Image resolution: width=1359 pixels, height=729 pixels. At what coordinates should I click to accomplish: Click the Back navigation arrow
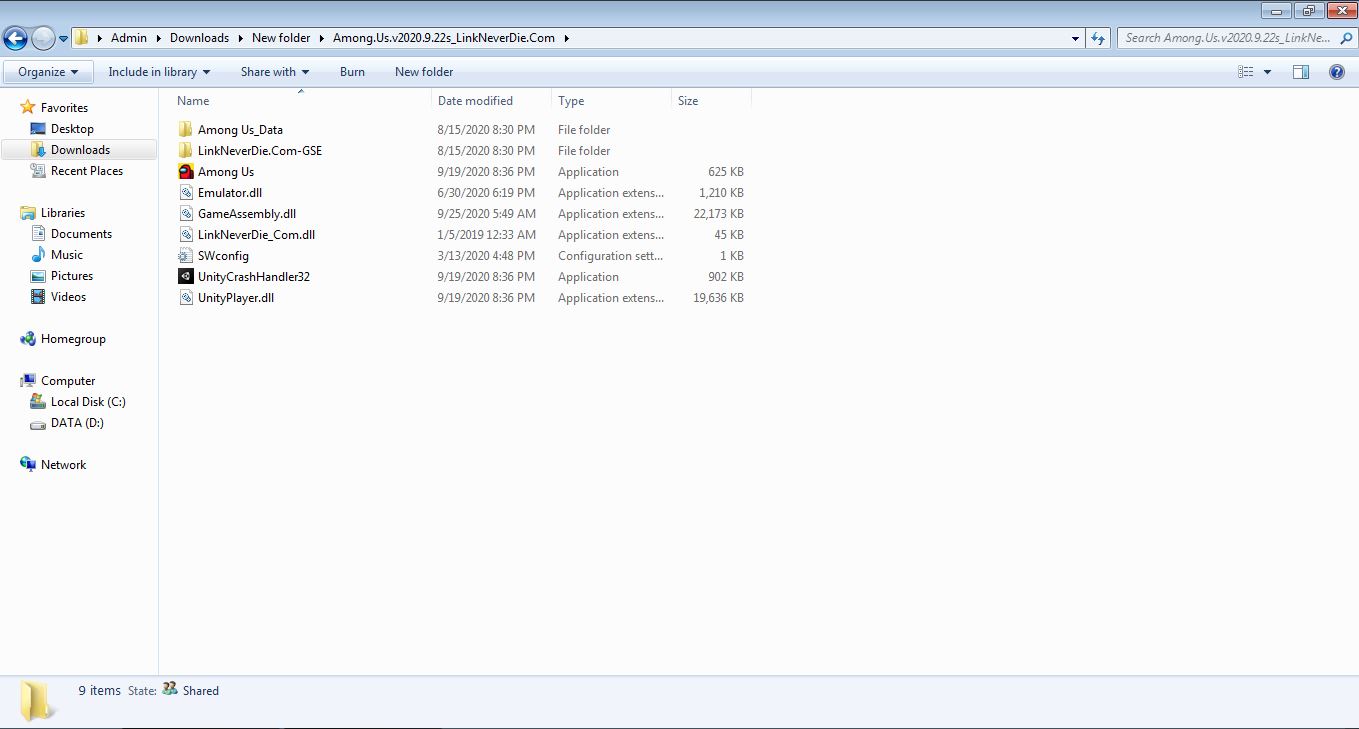pos(16,38)
